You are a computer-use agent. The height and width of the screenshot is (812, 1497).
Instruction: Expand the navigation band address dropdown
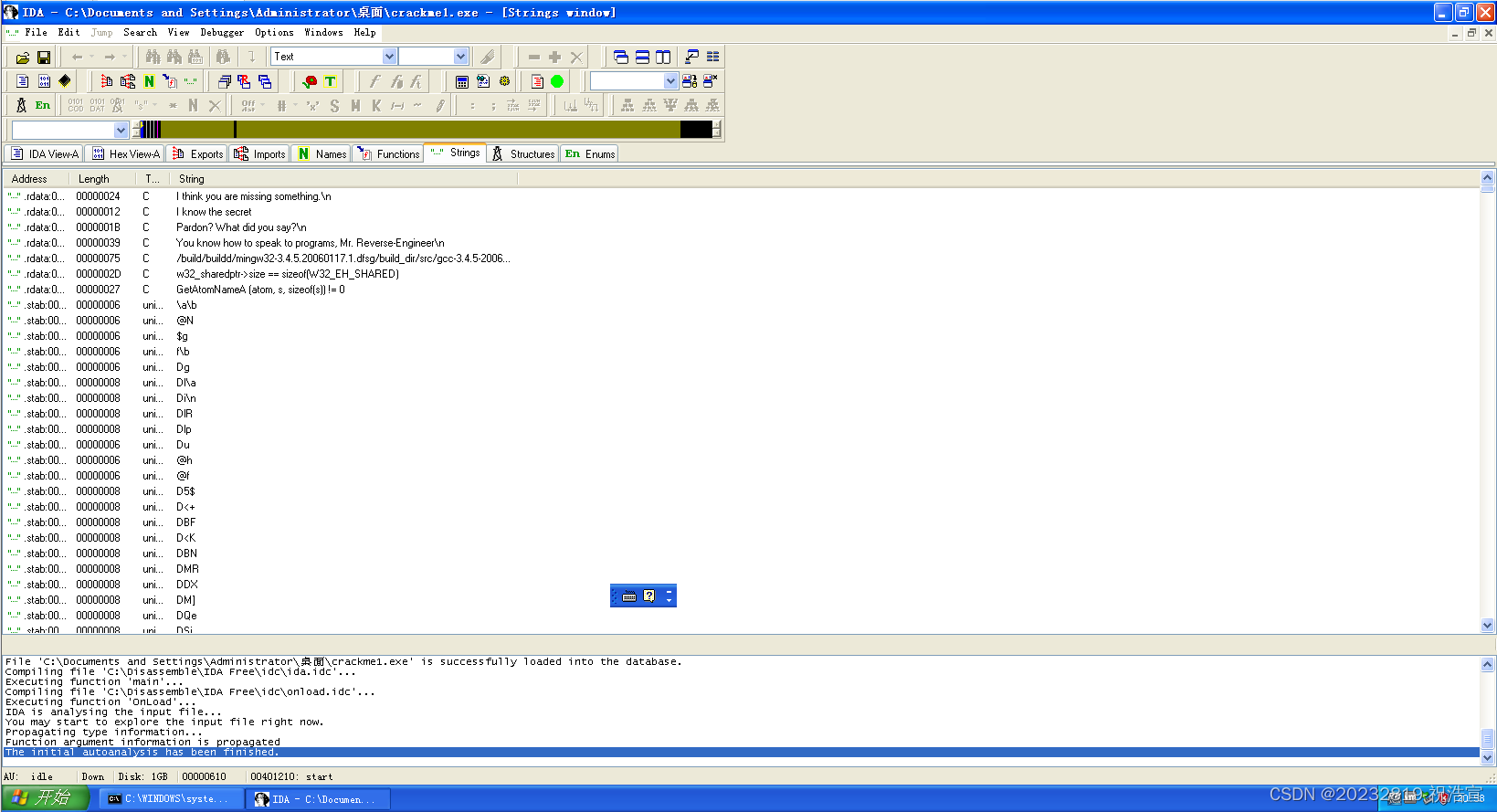coord(121,130)
